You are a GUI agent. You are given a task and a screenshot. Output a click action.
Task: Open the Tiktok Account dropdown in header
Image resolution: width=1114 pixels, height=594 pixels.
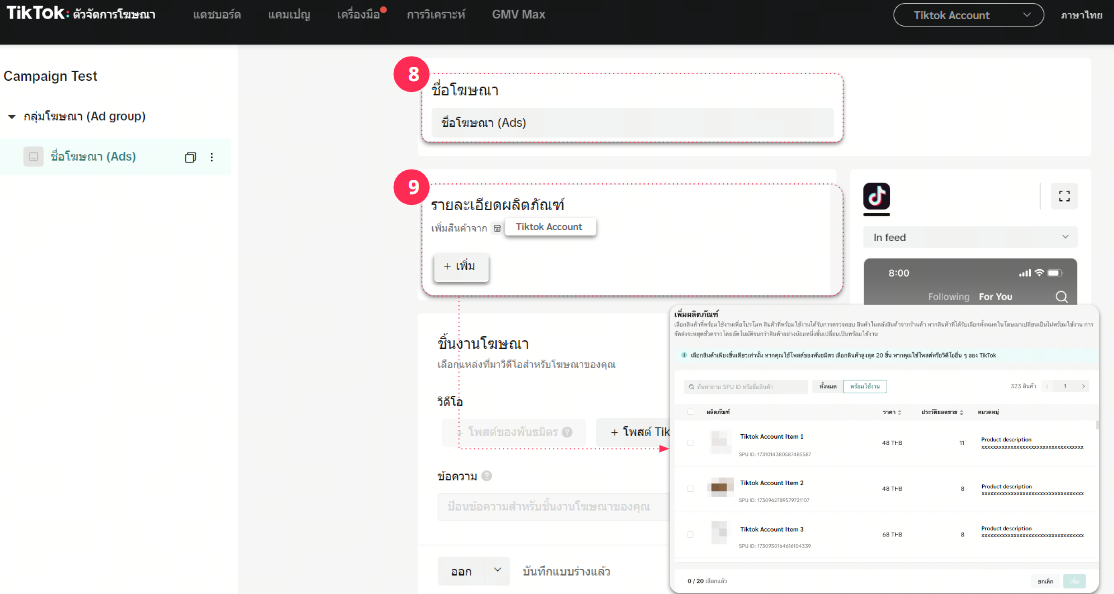[968, 15]
